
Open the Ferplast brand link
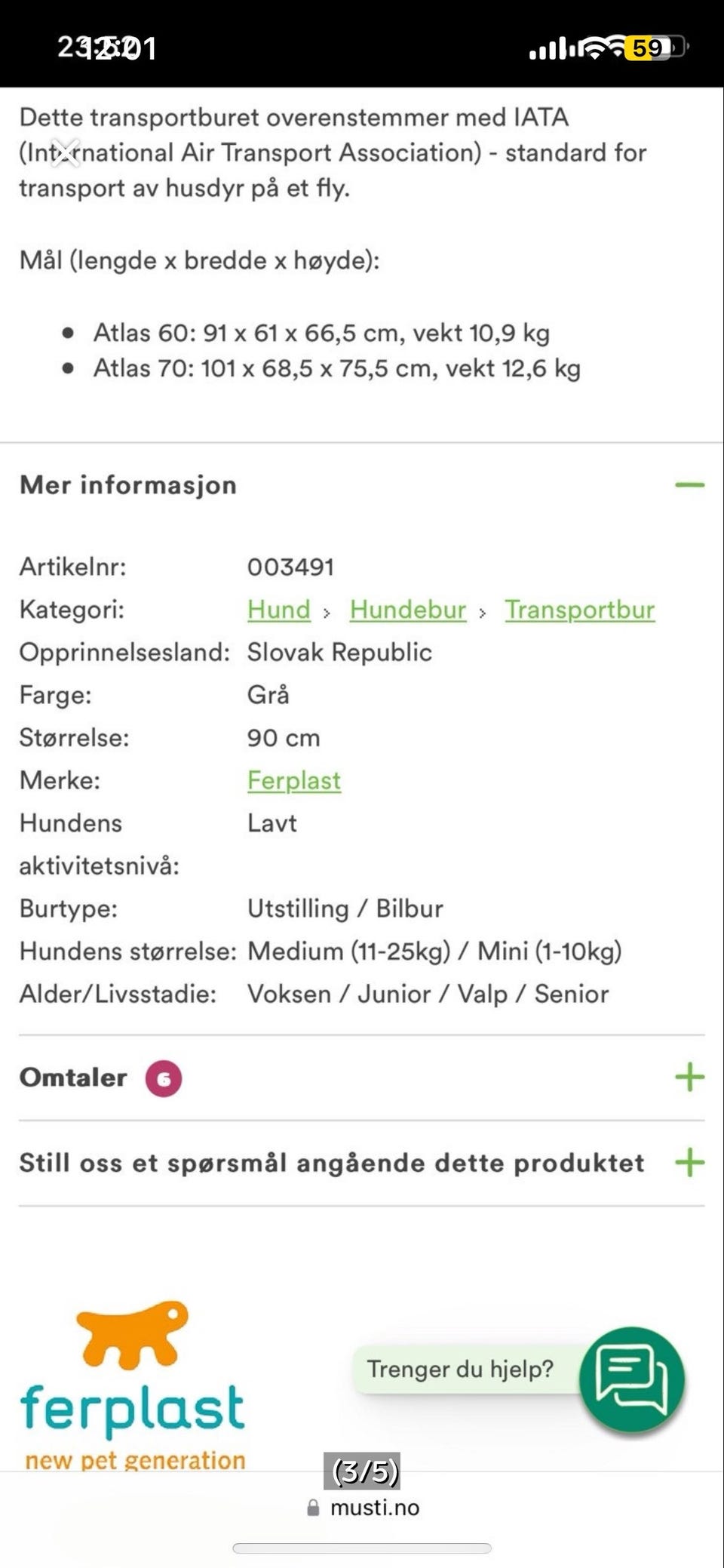pos(294,781)
